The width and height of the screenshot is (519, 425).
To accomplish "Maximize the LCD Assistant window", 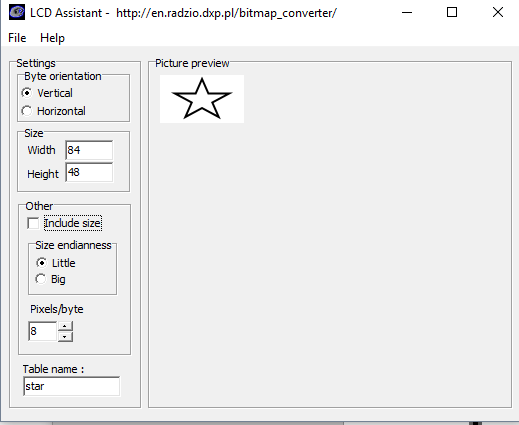I will click(x=452, y=13).
